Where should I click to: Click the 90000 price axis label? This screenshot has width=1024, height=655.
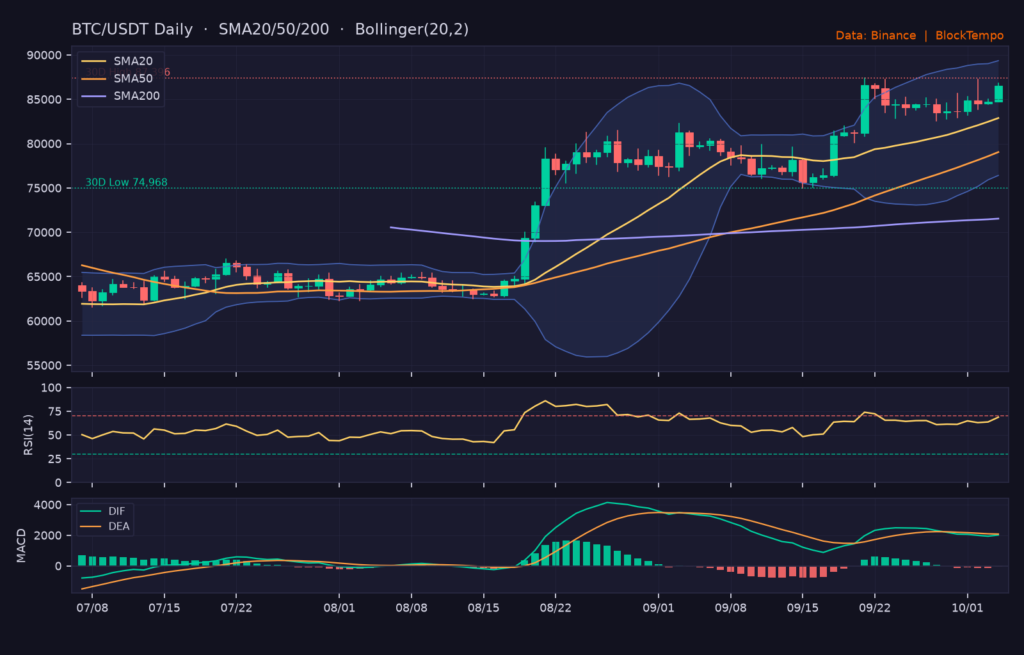(x=44, y=56)
